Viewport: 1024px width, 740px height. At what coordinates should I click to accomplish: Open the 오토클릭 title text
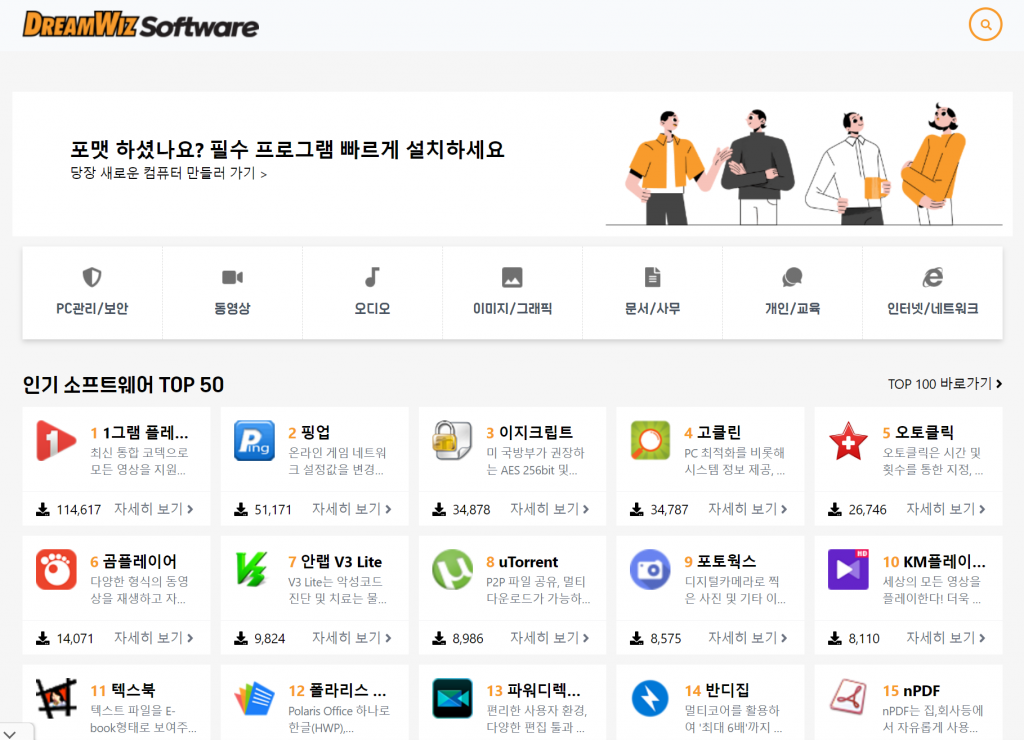pyautogui.click(x=924, y=432)
